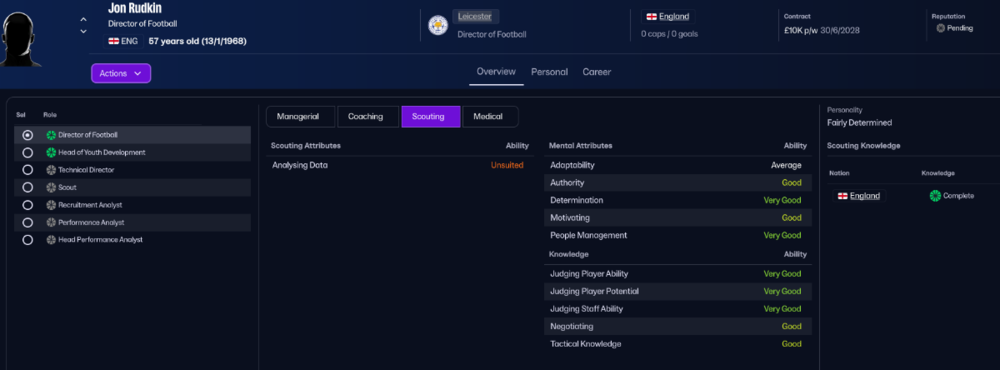Click the Judging Player Potential row
The image size is (1000, 370).
click(679, 291)
